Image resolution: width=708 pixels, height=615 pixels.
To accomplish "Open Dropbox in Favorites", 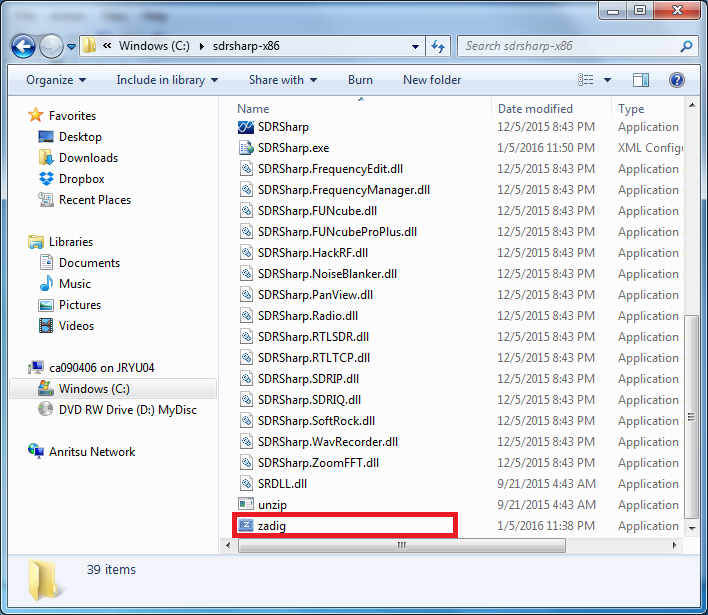I will click(x=72, y=179).
